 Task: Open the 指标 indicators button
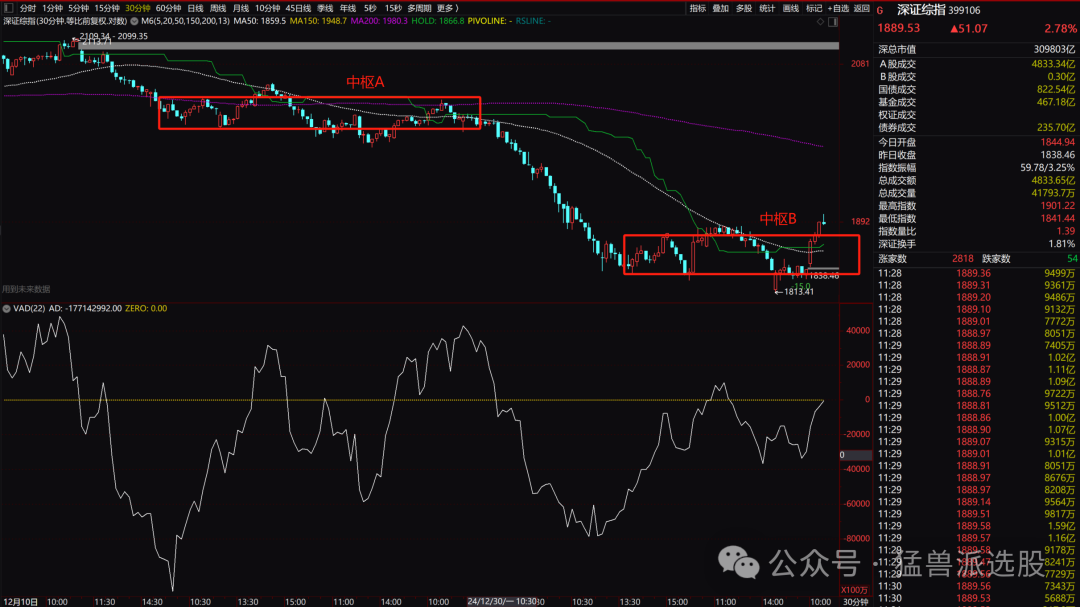[698, 8]
